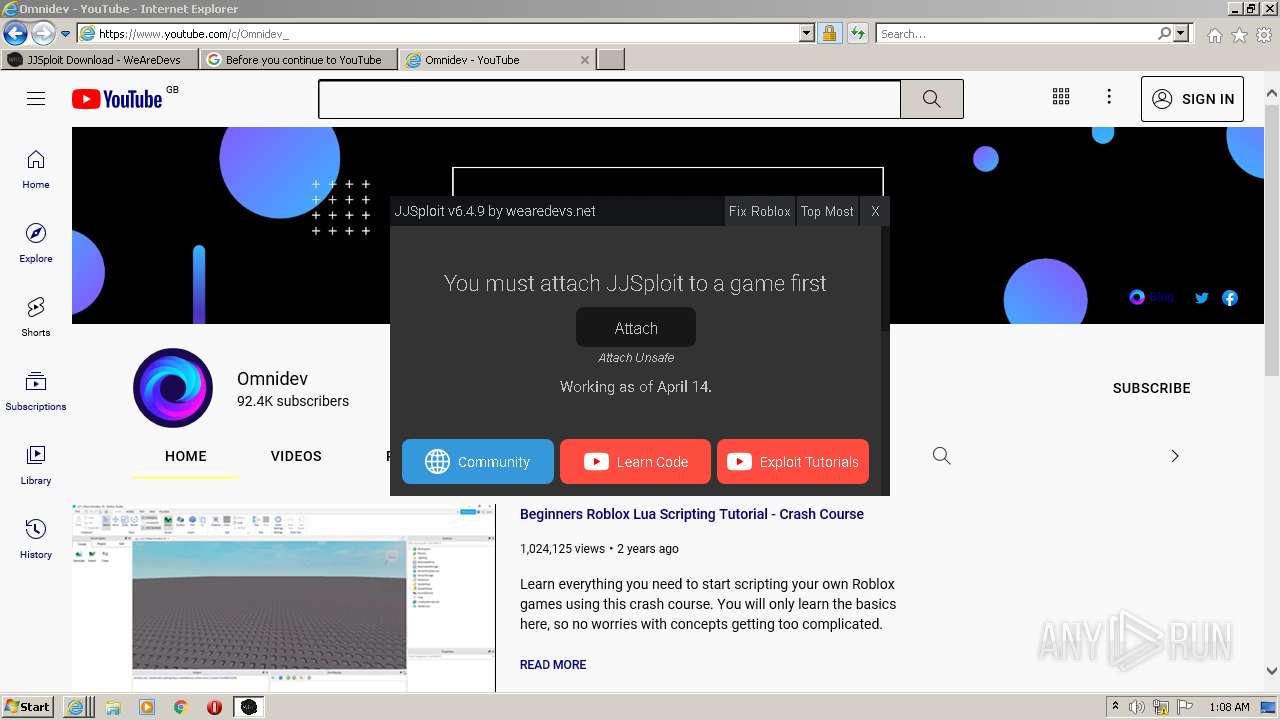
Task: Focus the YouTube search input field
Action: pyautogui.click(x=609, y=99)
